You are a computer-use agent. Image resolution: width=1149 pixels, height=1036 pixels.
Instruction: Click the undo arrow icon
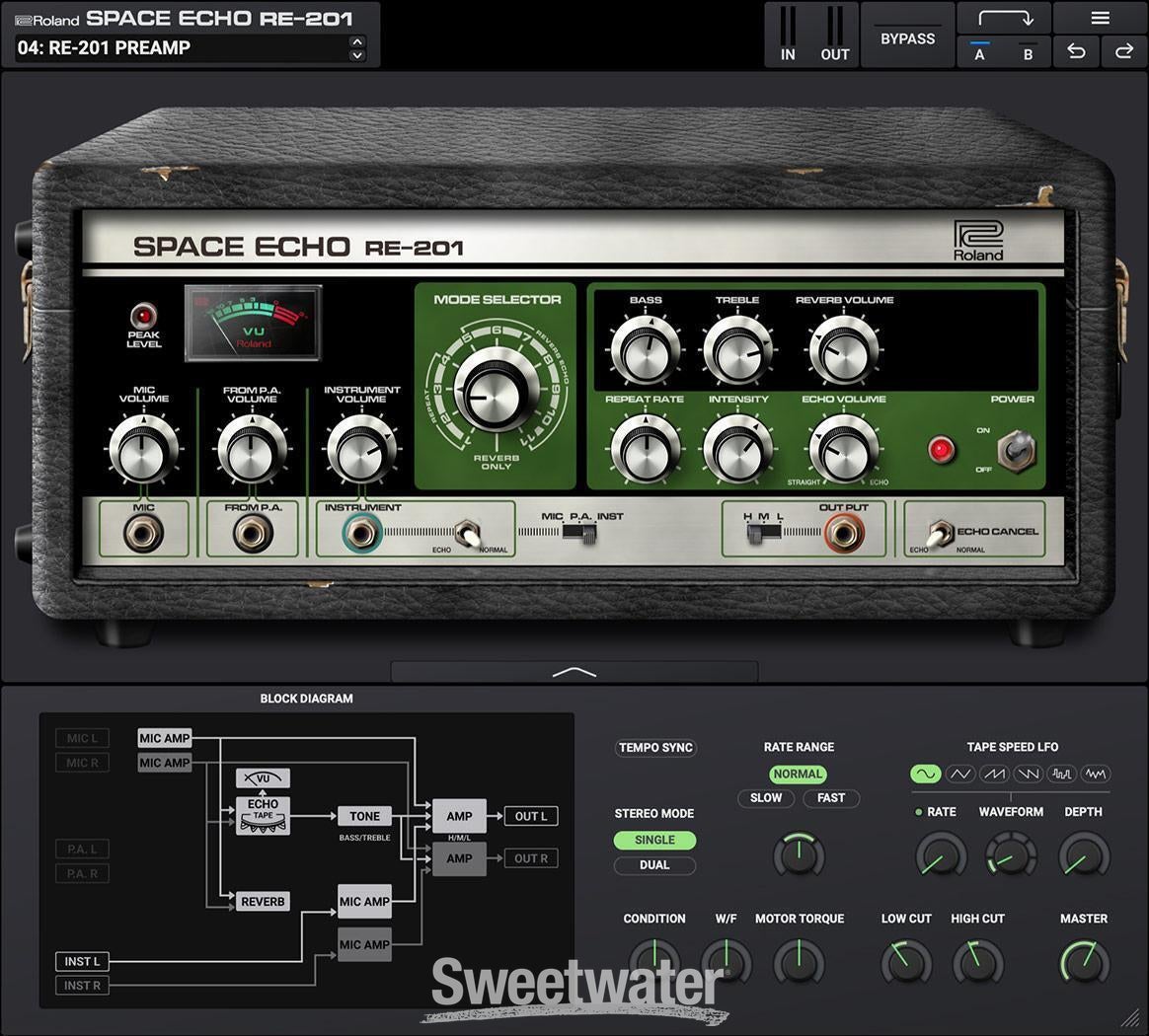coord(1075,51)
